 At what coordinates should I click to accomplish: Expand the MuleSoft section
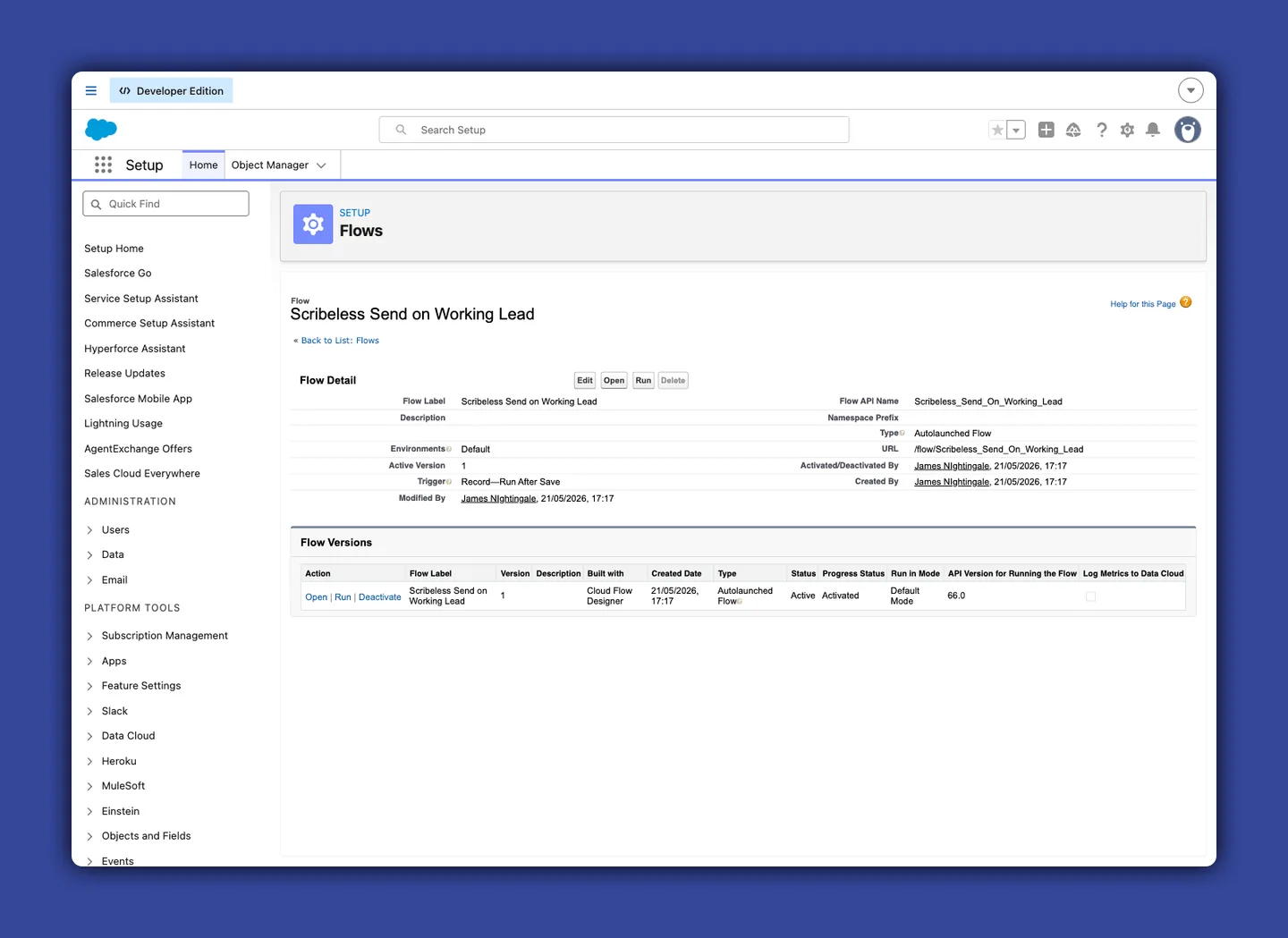[x=89, y=786]
